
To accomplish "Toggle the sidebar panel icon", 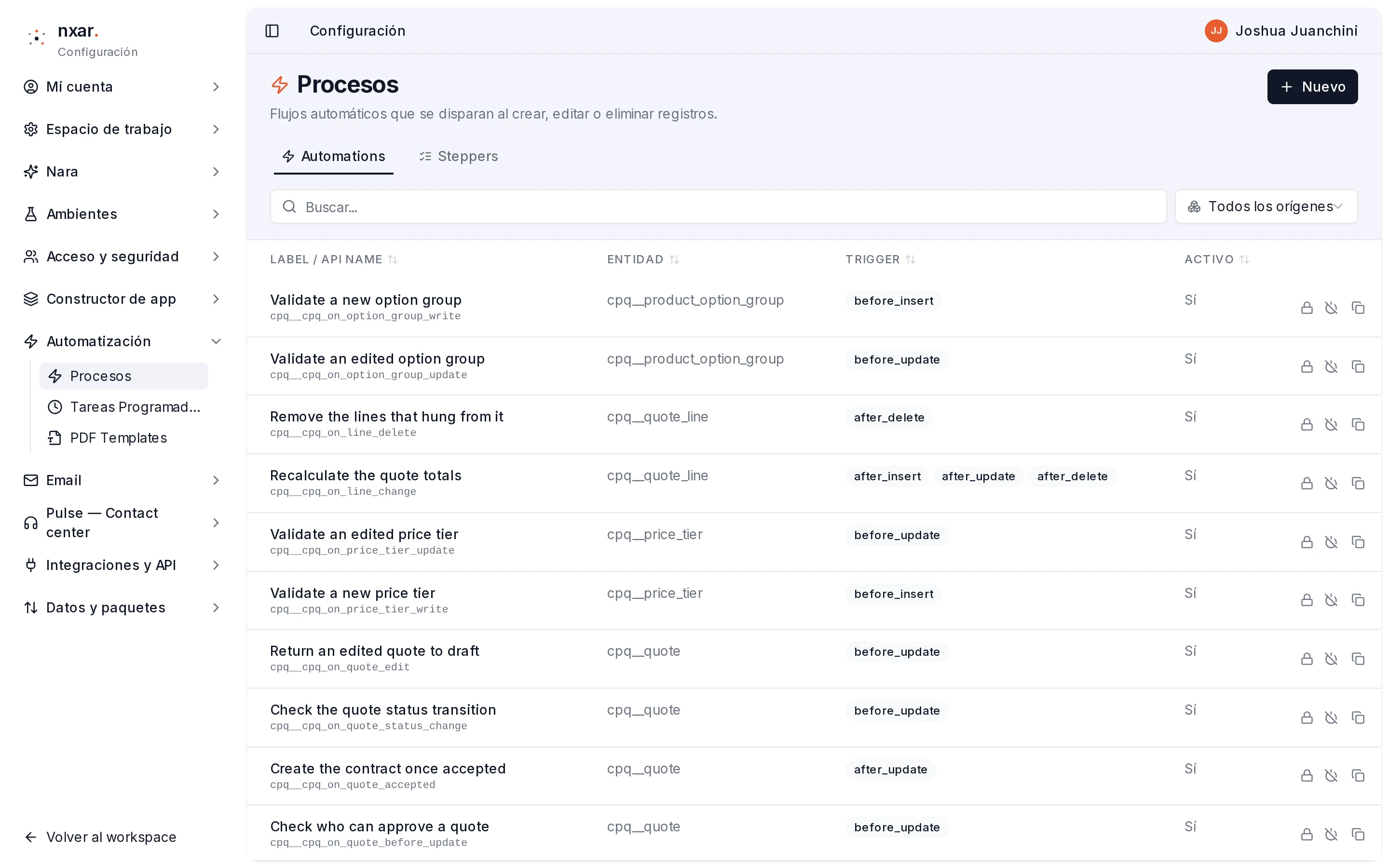I will (272, 31).
